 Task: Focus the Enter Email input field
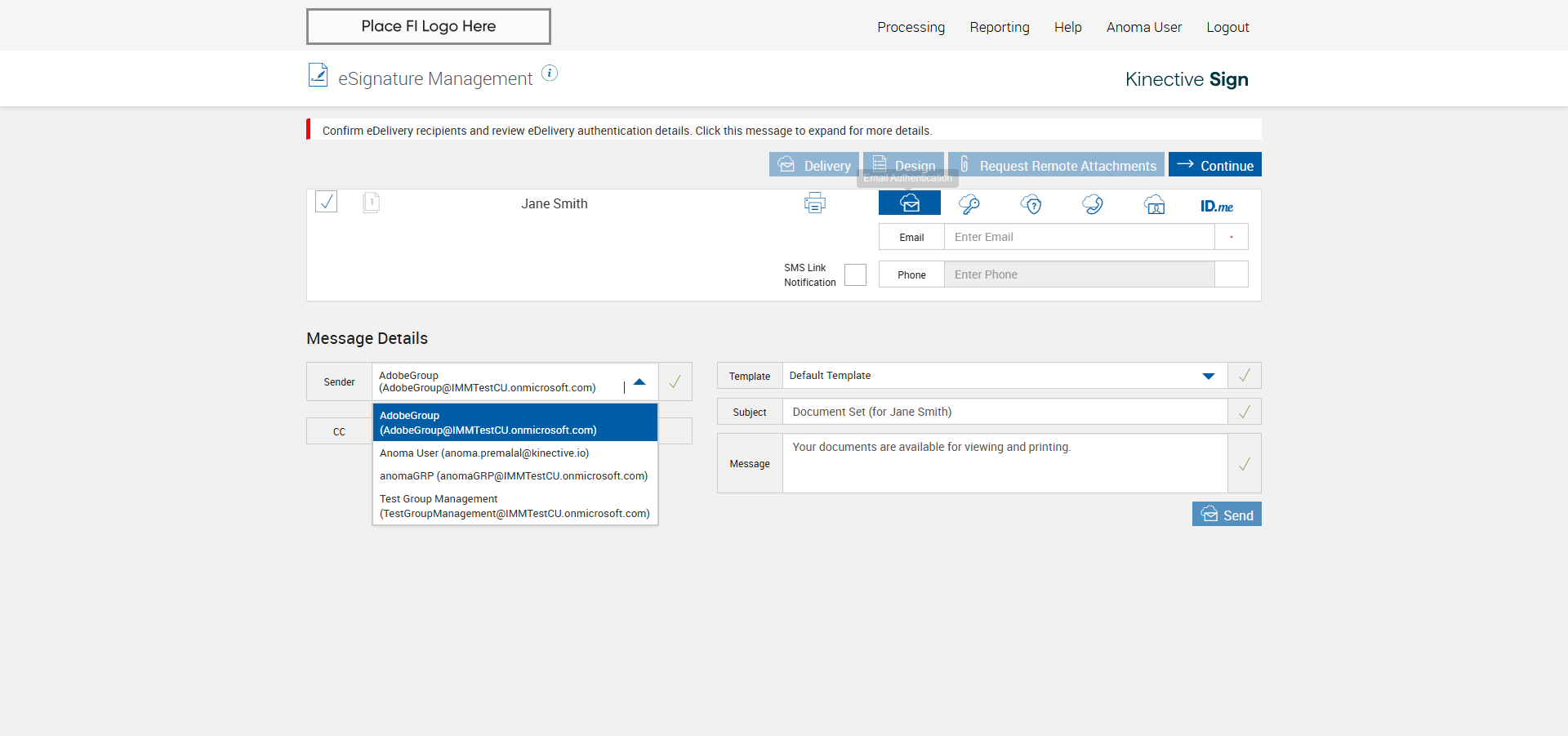point(1078,237)
